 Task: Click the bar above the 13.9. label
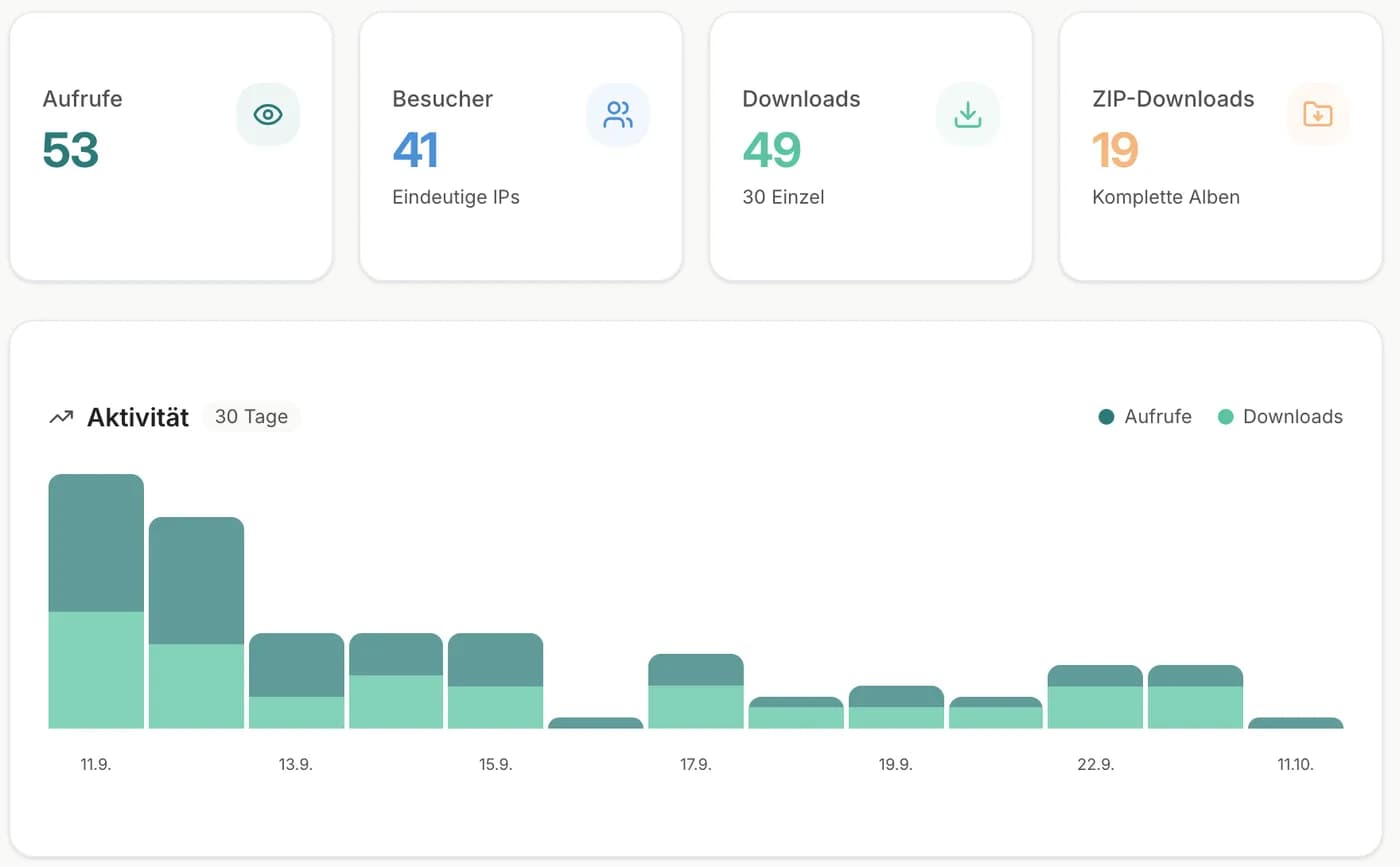coord(296,681)
